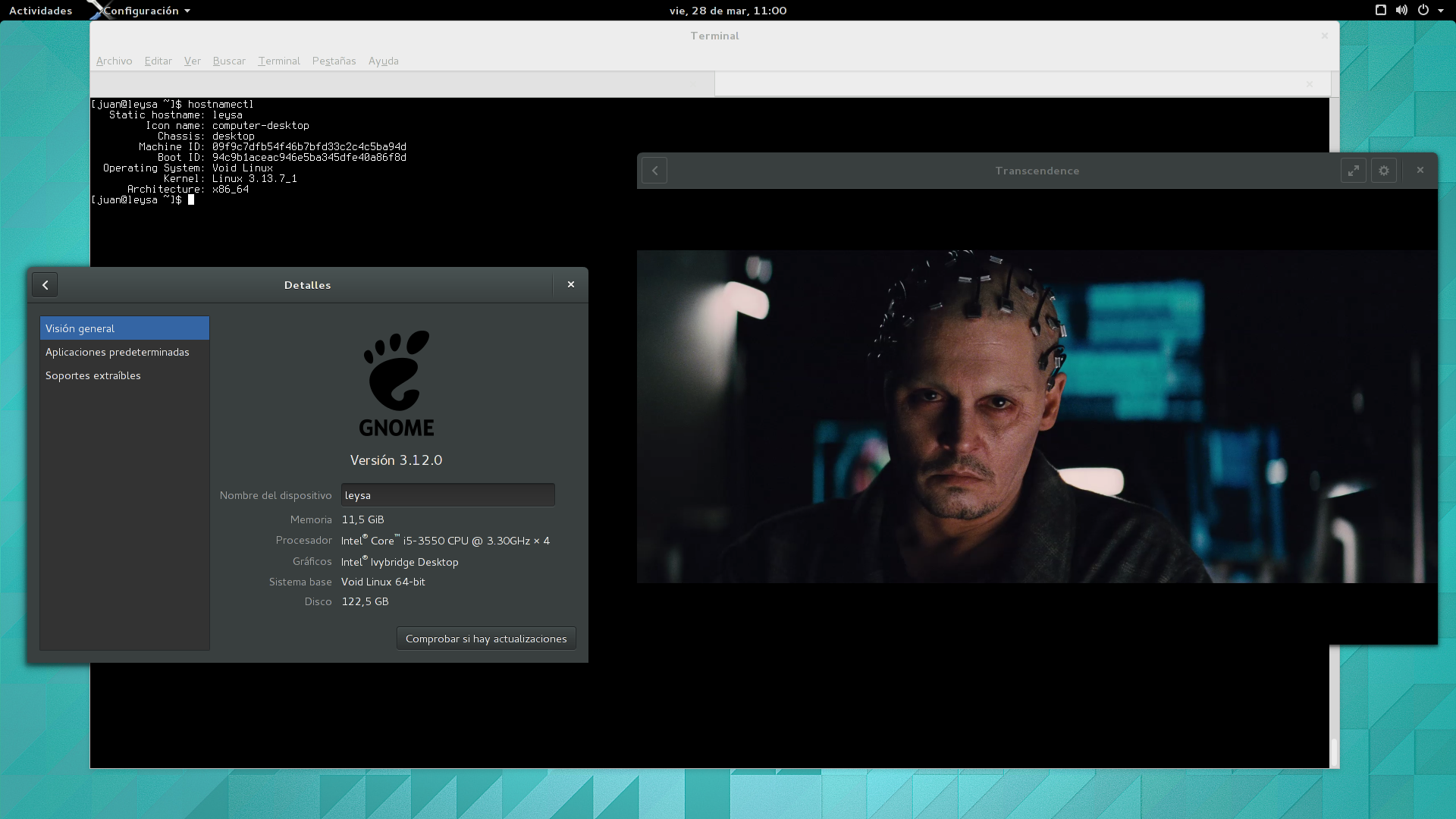Open the video player gear settings menu

(1383, 171)
